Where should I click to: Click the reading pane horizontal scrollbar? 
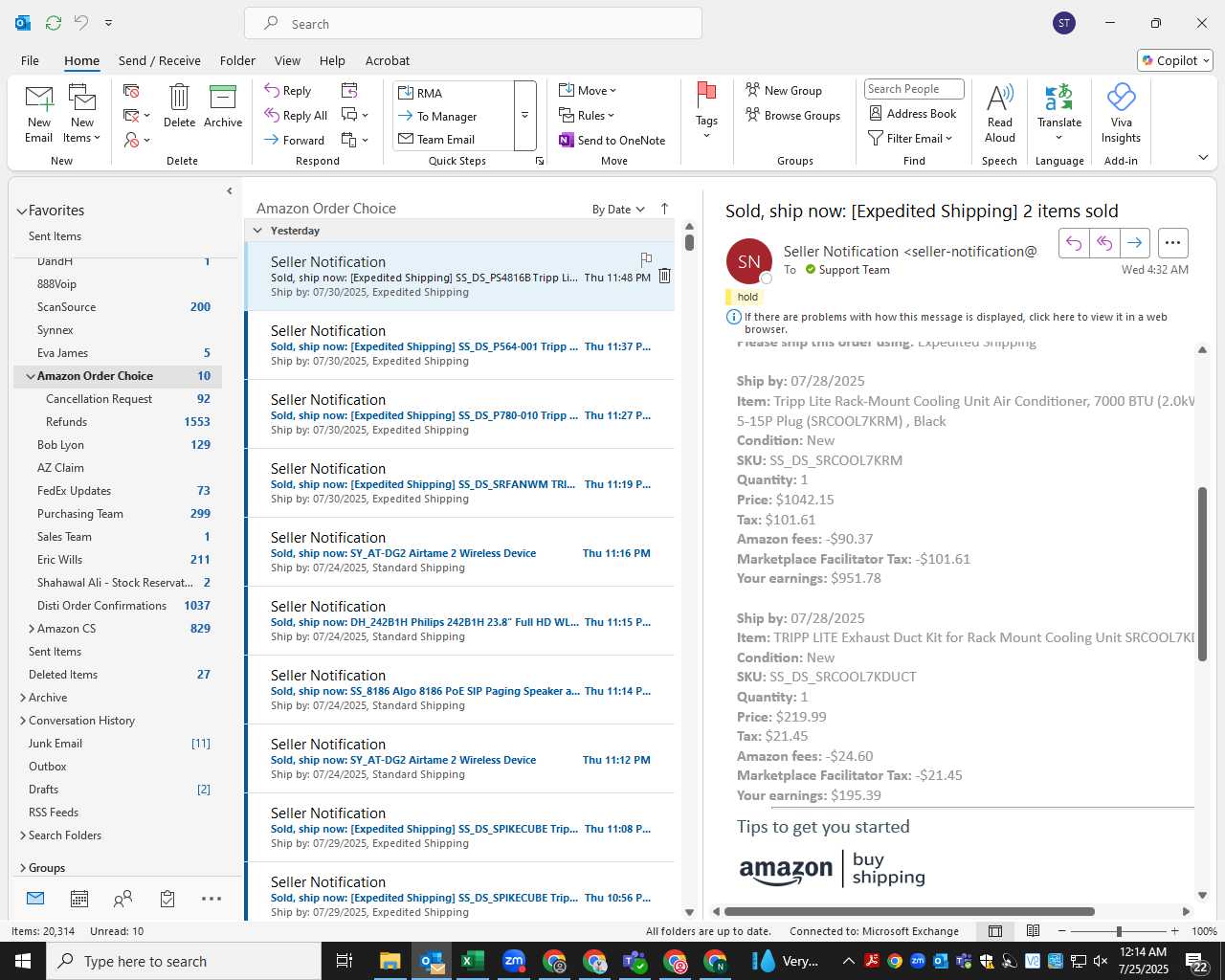[x=908, y=911]
